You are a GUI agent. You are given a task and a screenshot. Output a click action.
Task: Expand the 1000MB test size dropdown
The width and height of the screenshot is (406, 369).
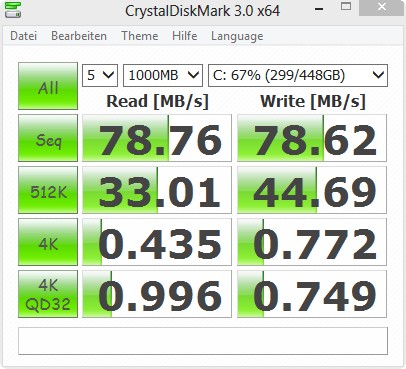point(163,75)
